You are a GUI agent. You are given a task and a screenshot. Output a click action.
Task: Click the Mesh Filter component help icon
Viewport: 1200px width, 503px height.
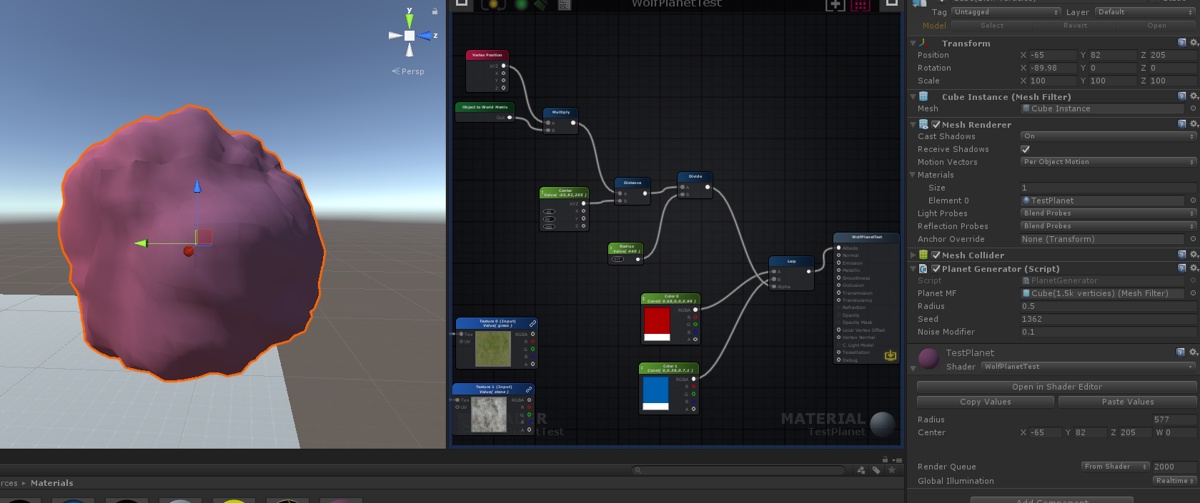click(1182, 97)
